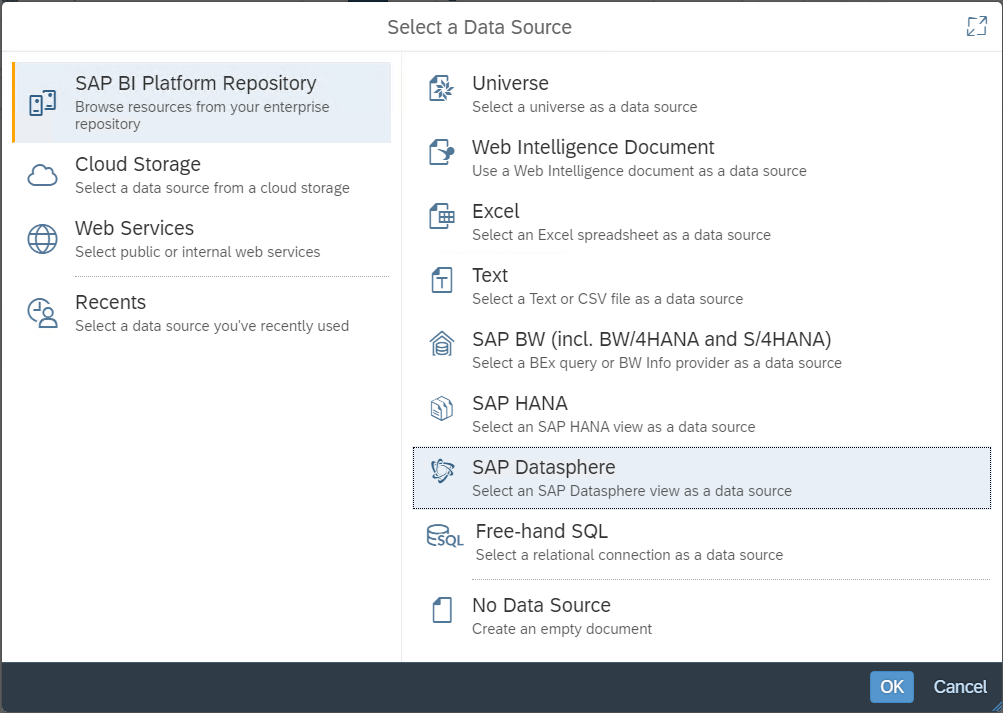Click the Text file icon
The image size is (1003, 713).
pyautogui.click(x=441, y=280)
